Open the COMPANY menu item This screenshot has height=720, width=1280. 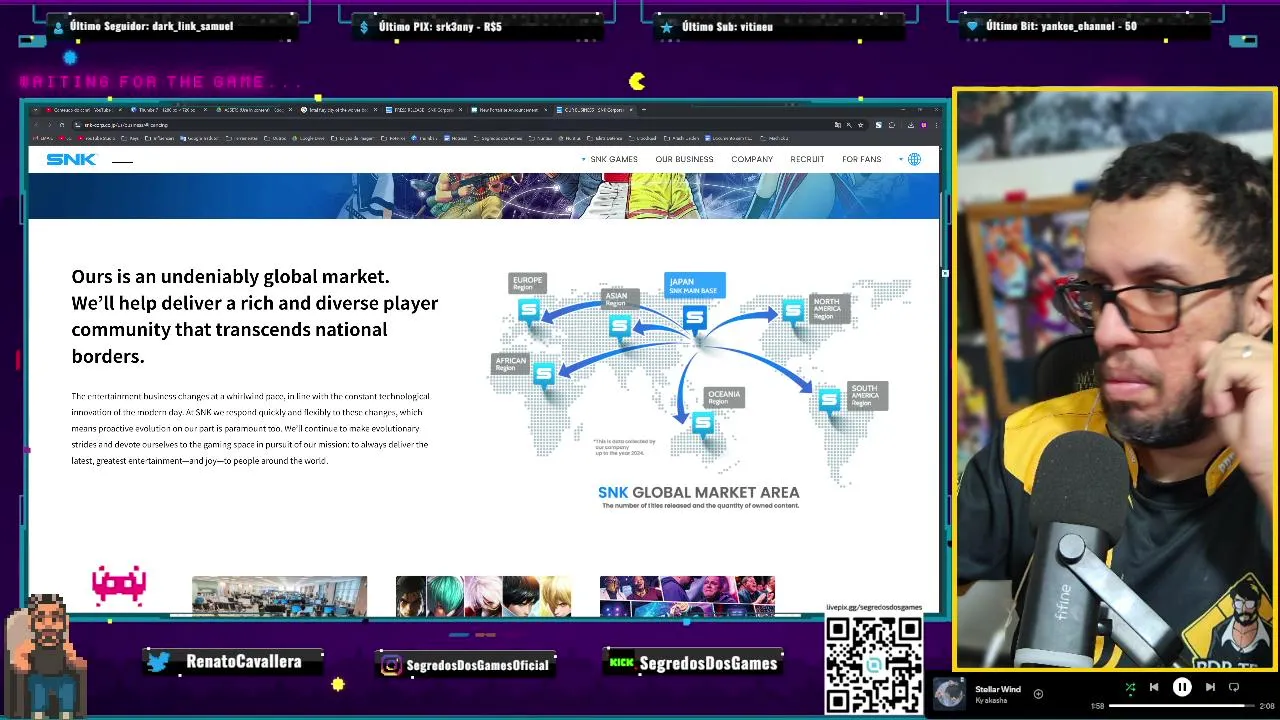point(752,159)
